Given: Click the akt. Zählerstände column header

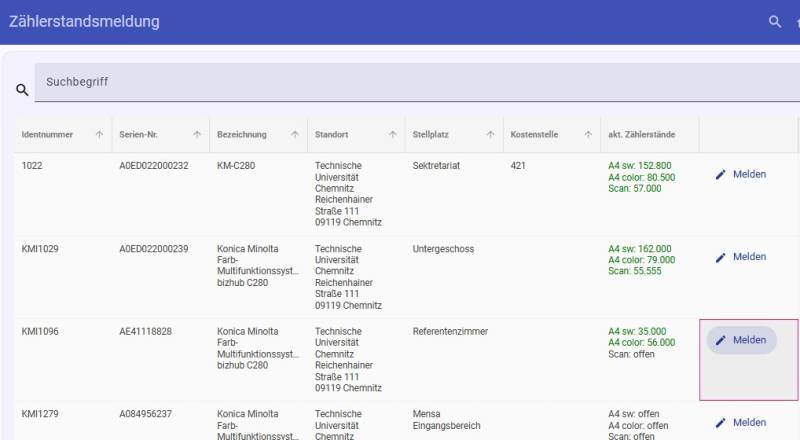Looking at the screenshot, I should (x=639, y=134).
